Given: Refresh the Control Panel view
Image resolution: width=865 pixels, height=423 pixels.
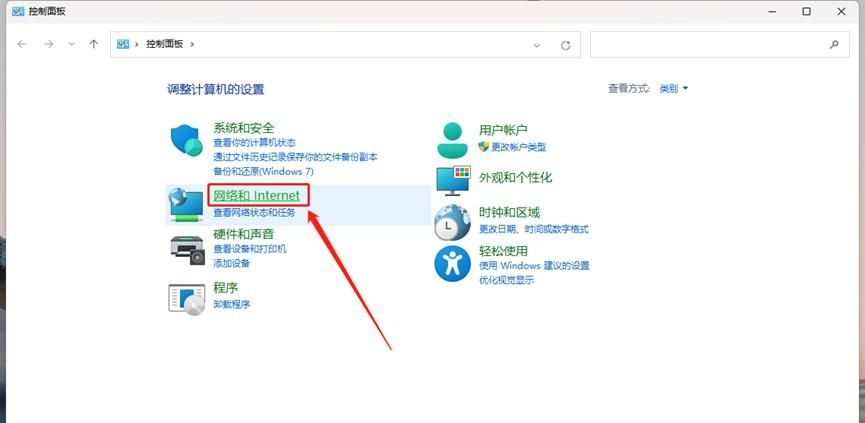Looking at the screenshot, I should tap(565, 45).
